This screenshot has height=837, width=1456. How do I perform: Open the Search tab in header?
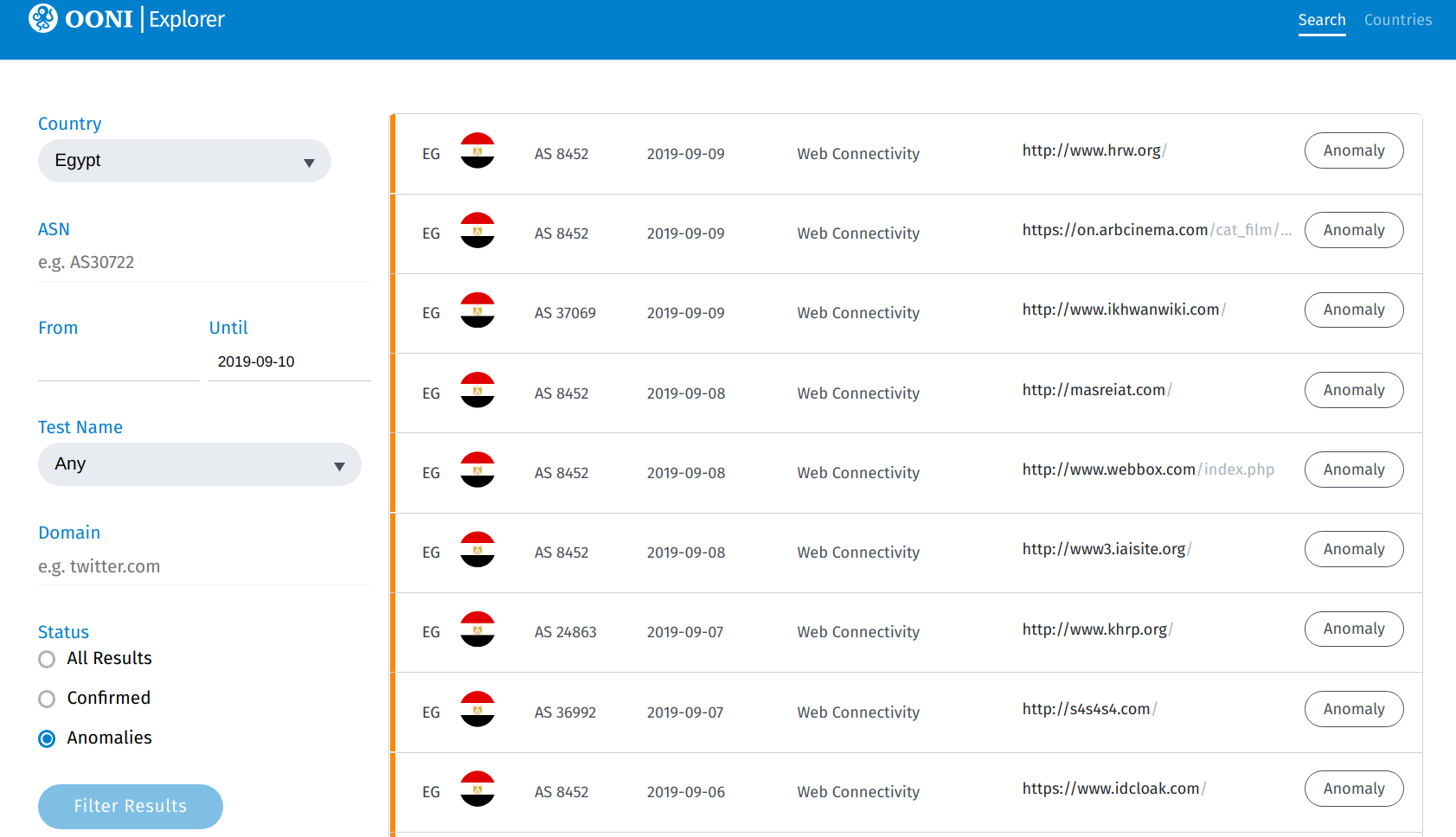click(1321, 20)
